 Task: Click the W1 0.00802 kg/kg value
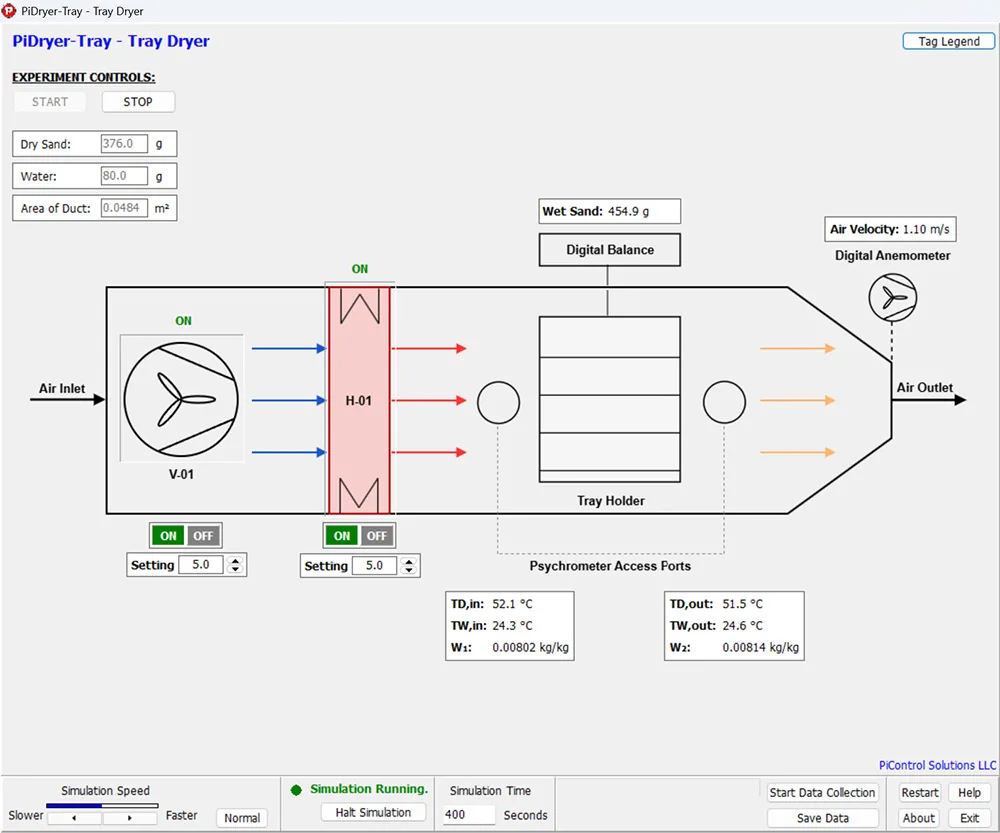(530, 647)
